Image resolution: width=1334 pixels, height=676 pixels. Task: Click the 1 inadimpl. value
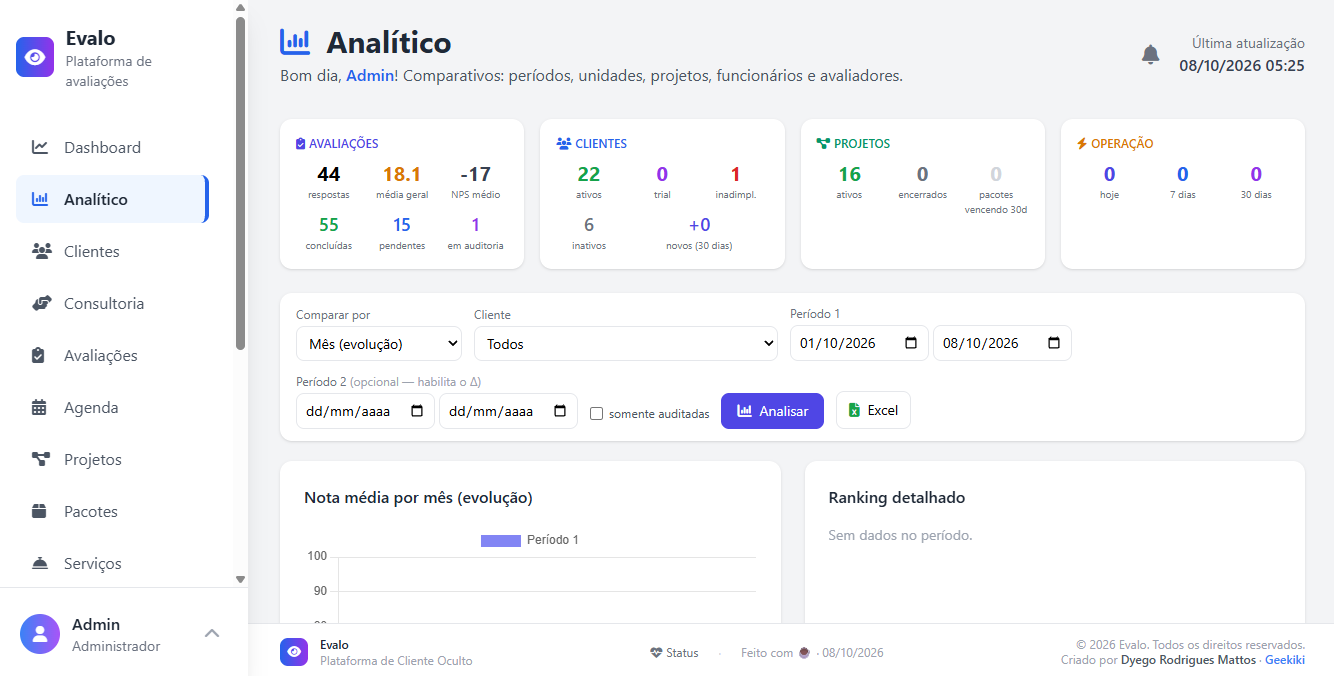[x=735, y=174]
